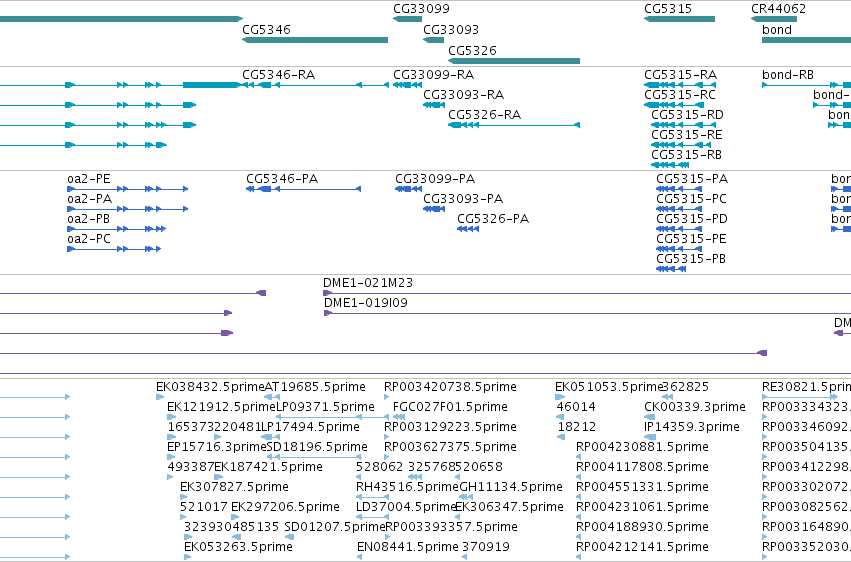Select the CG5346-RA transcript

click(315, 85)
